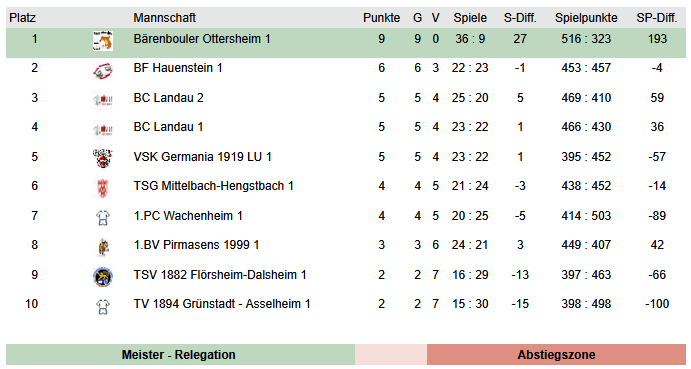
Task: Open the BF Hauenstein 1 team link
Action: (x=178, y=68)
